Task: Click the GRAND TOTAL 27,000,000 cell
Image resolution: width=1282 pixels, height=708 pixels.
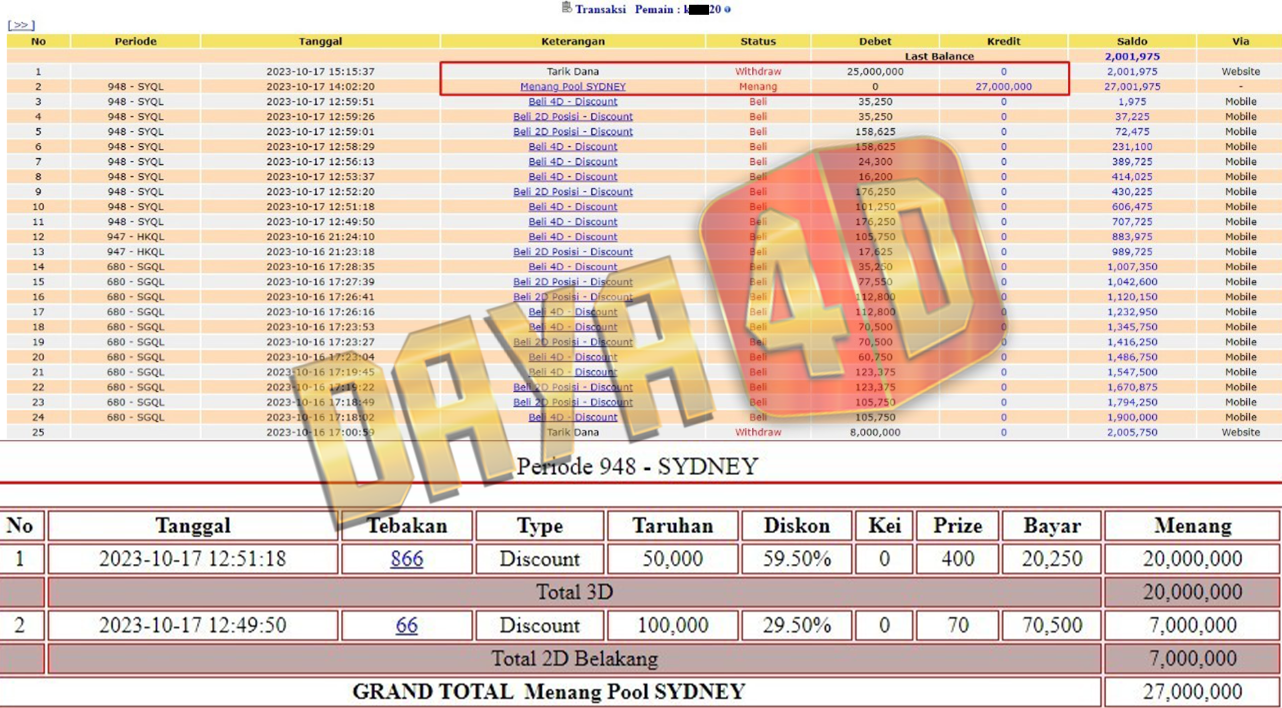Action: click(1192, 691)
